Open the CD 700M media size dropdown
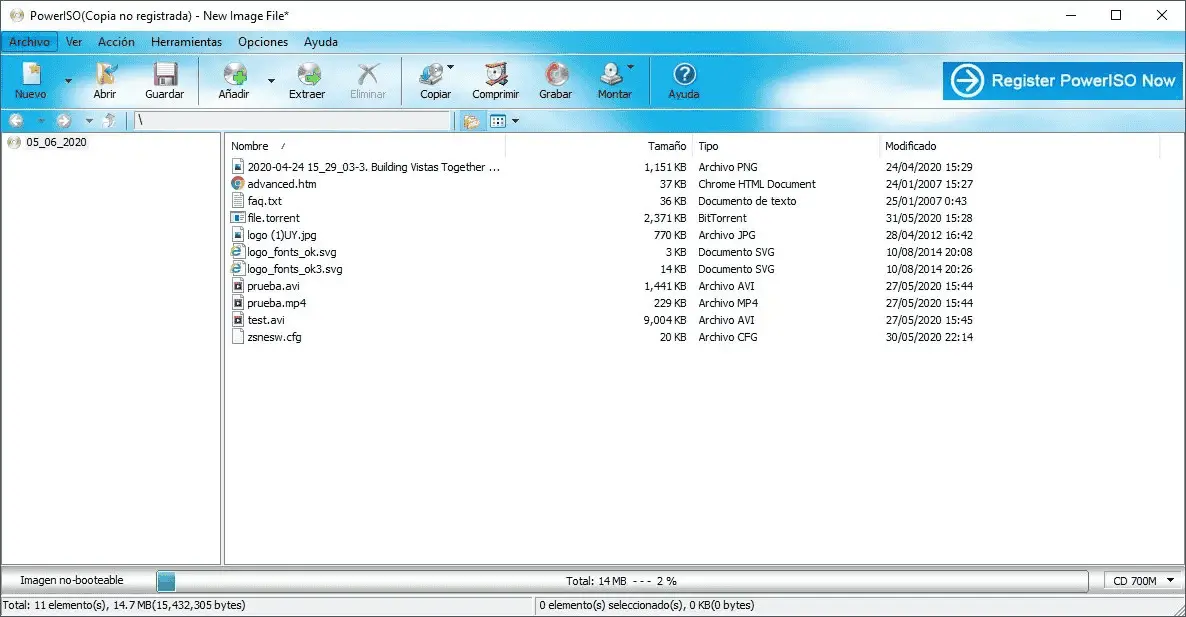This screenshot has height=617, width=1186. [1144, 581]
